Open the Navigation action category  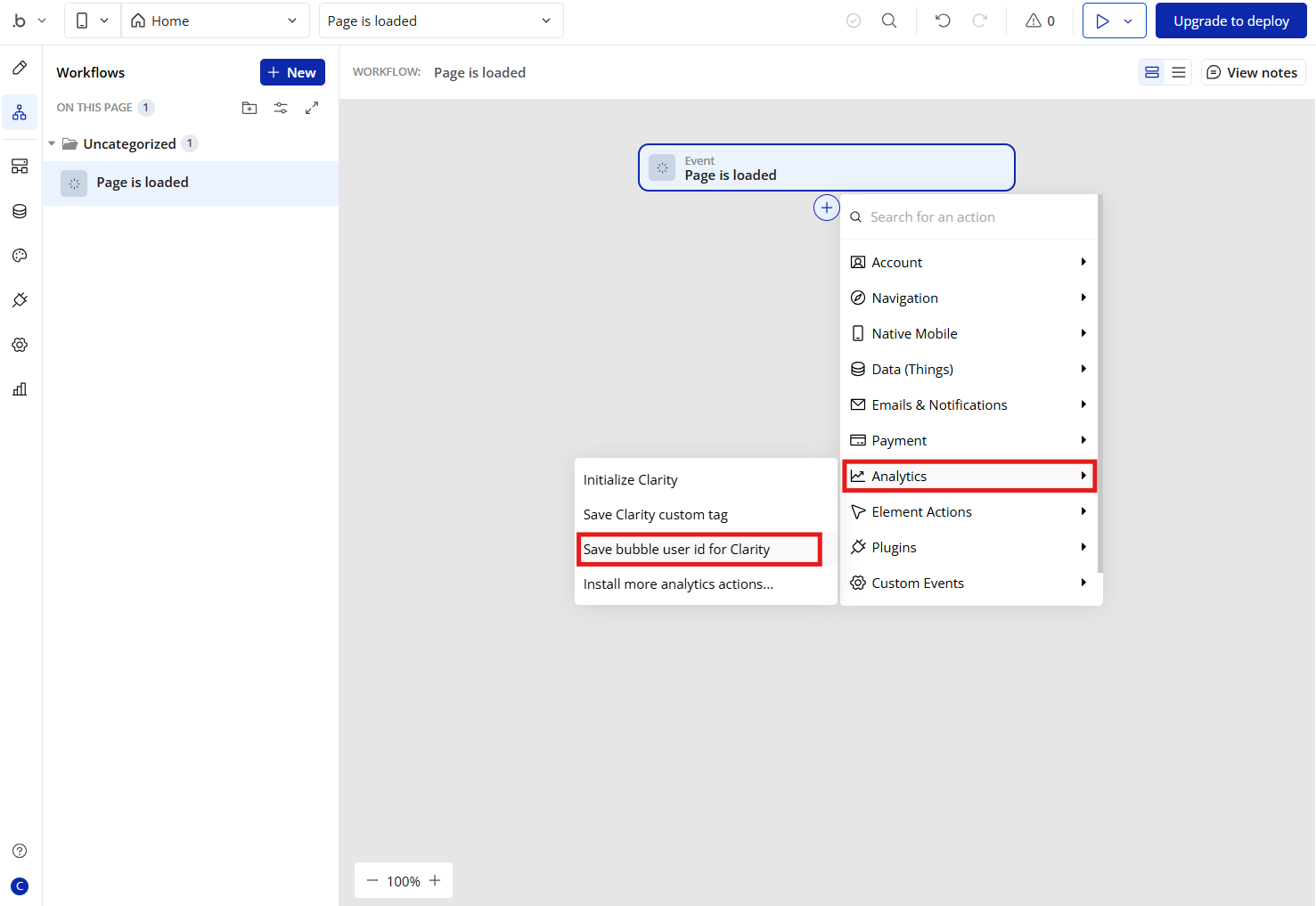969,298
